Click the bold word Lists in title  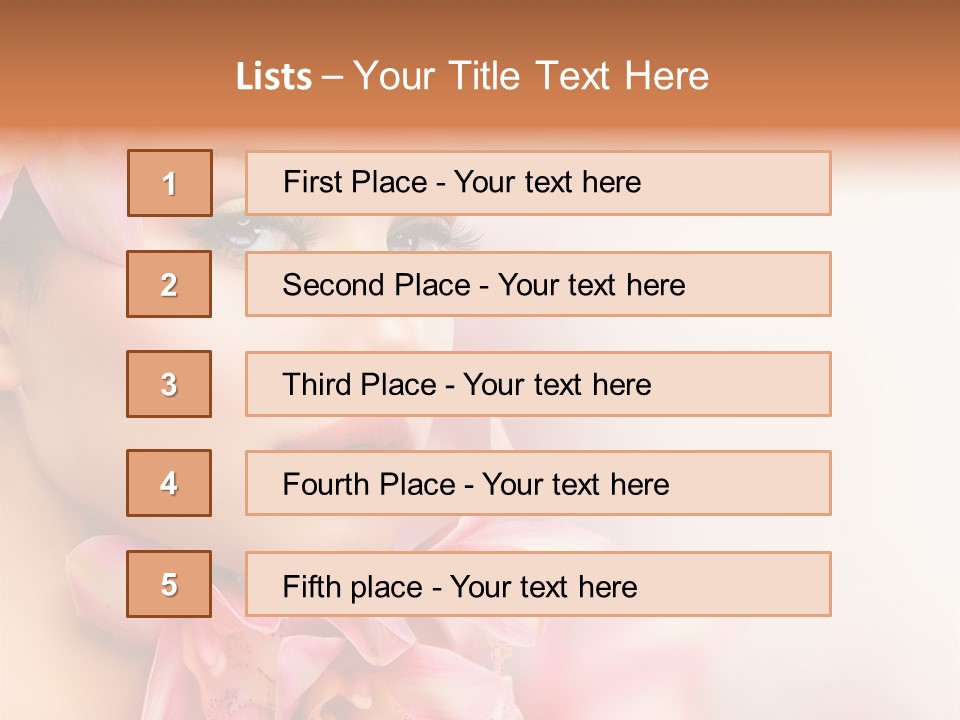(x=274, y=77)
